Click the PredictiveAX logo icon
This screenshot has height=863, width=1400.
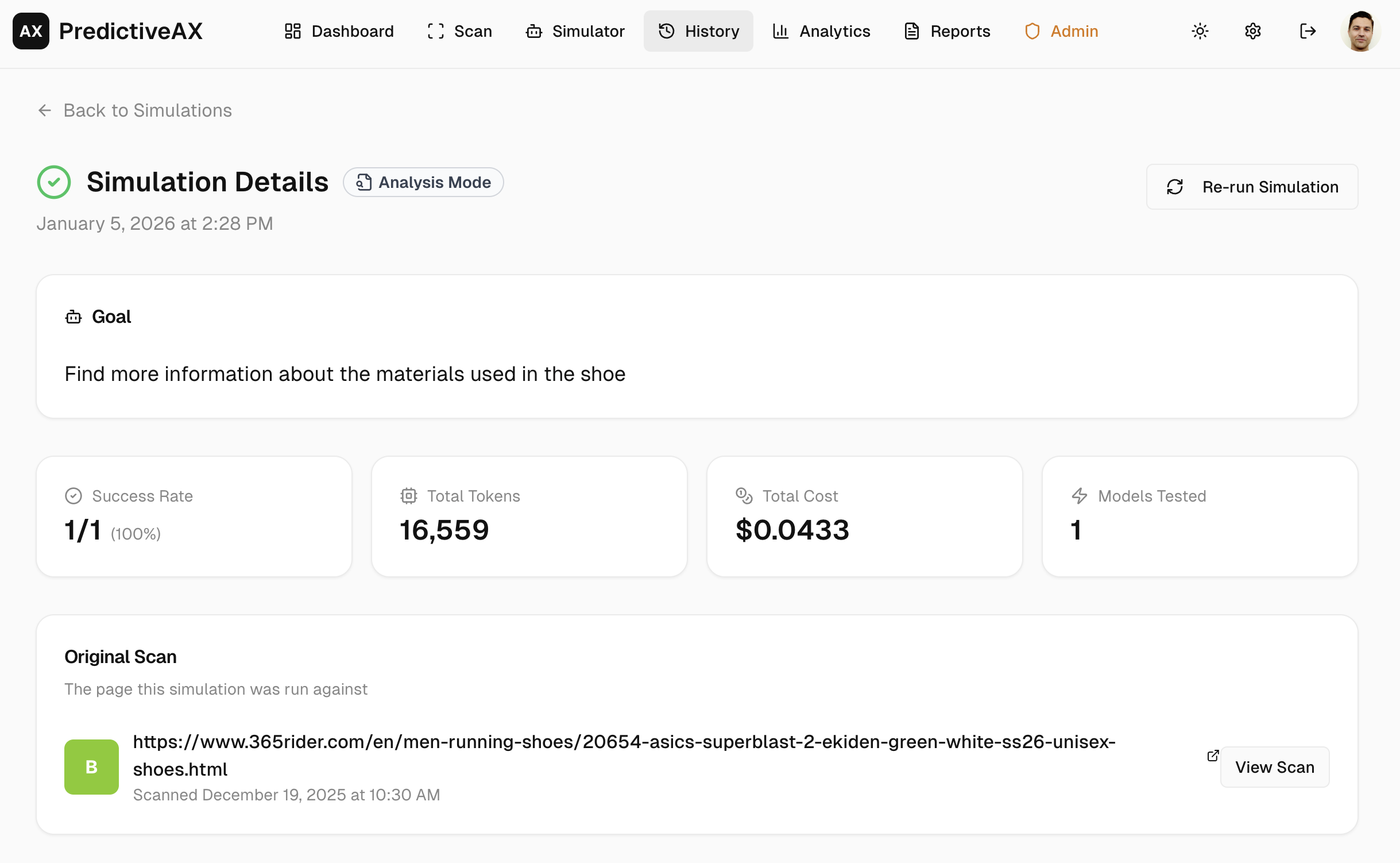(x=31, y=31)
